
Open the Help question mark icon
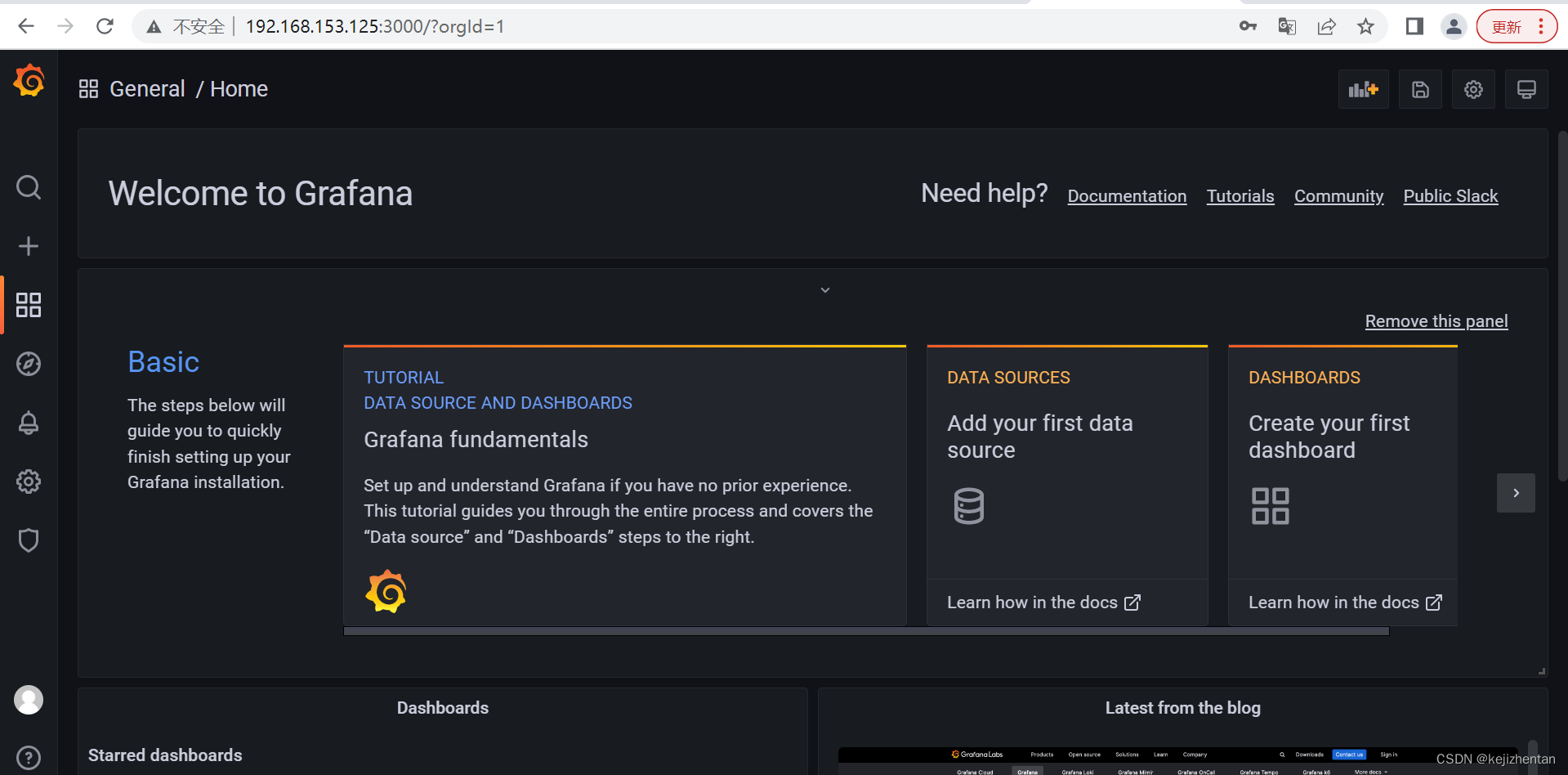[29, 759]
